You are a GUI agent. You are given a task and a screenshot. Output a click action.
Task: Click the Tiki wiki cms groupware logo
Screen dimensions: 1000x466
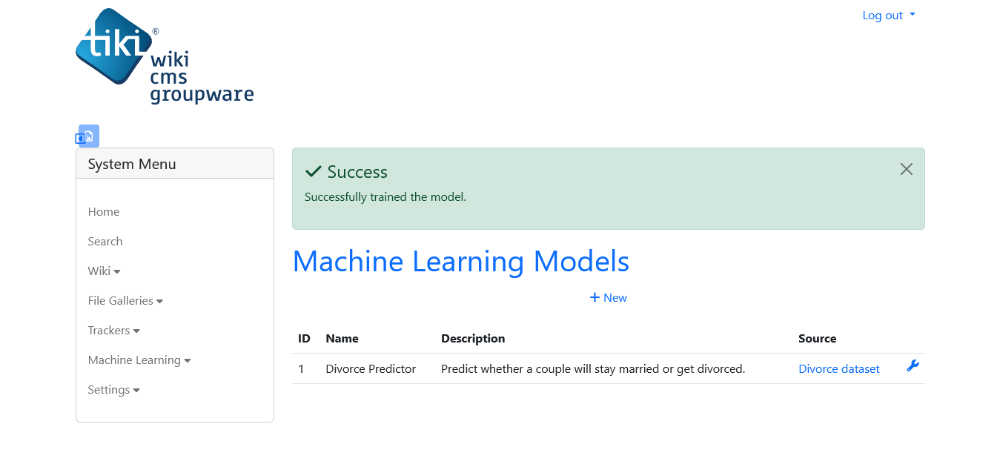(165, 56)
